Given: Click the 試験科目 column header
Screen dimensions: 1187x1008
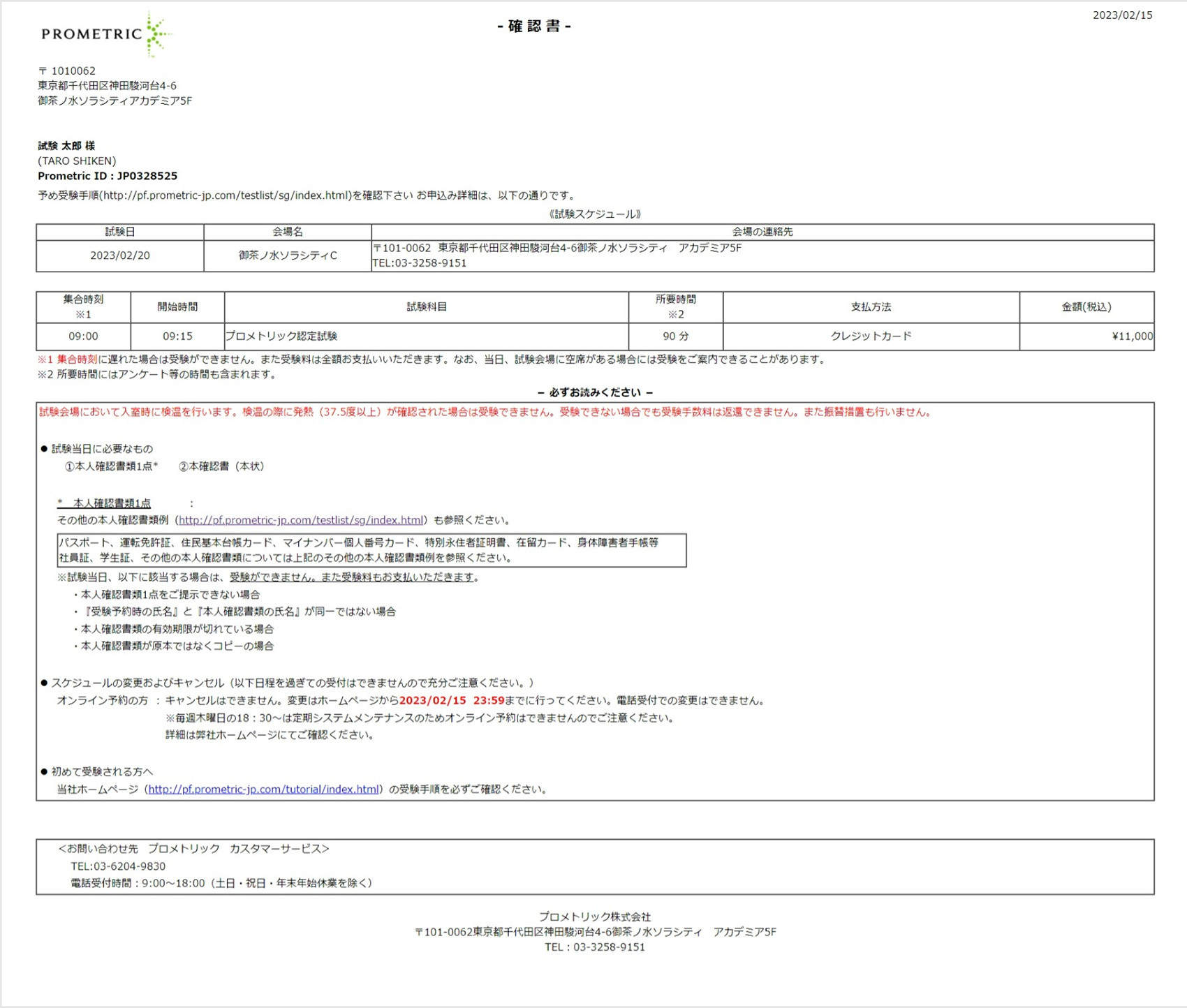Looking at the screenshot, I should 427,307.
